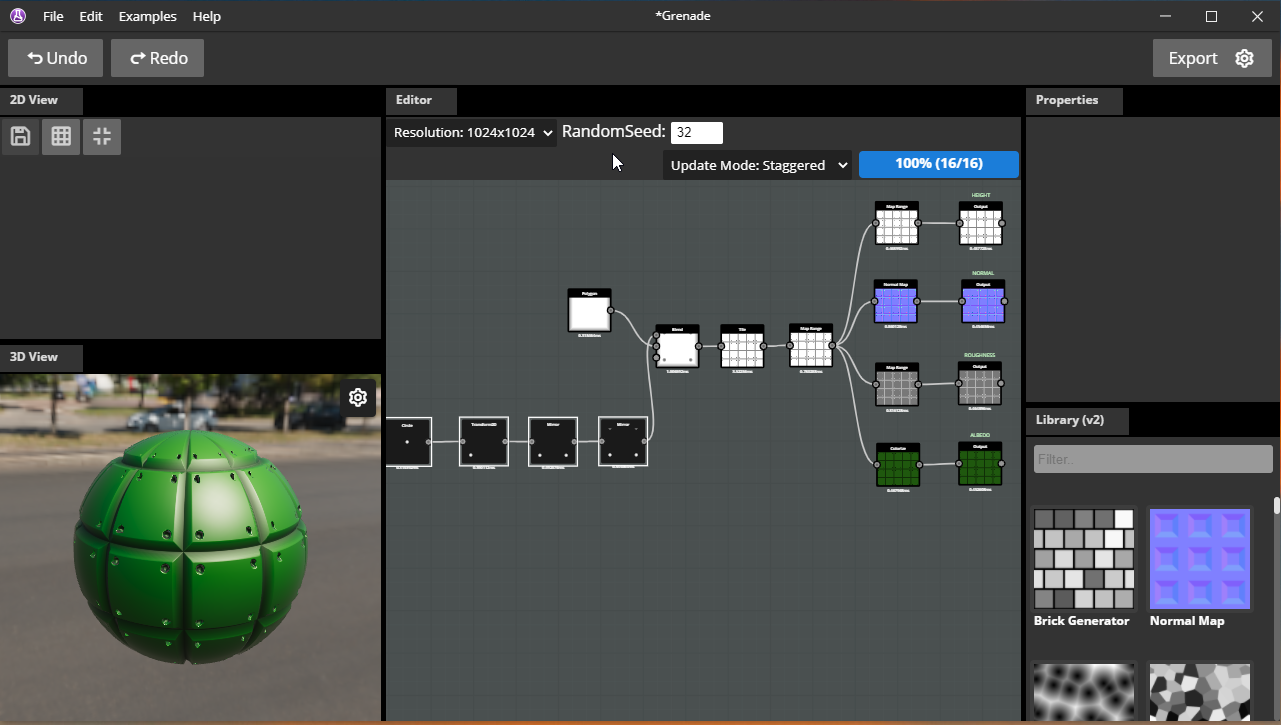The height and width of the screenshot is (725, 1281).
Task: Open 3D View settings gear
Action: tap(358, 398)
